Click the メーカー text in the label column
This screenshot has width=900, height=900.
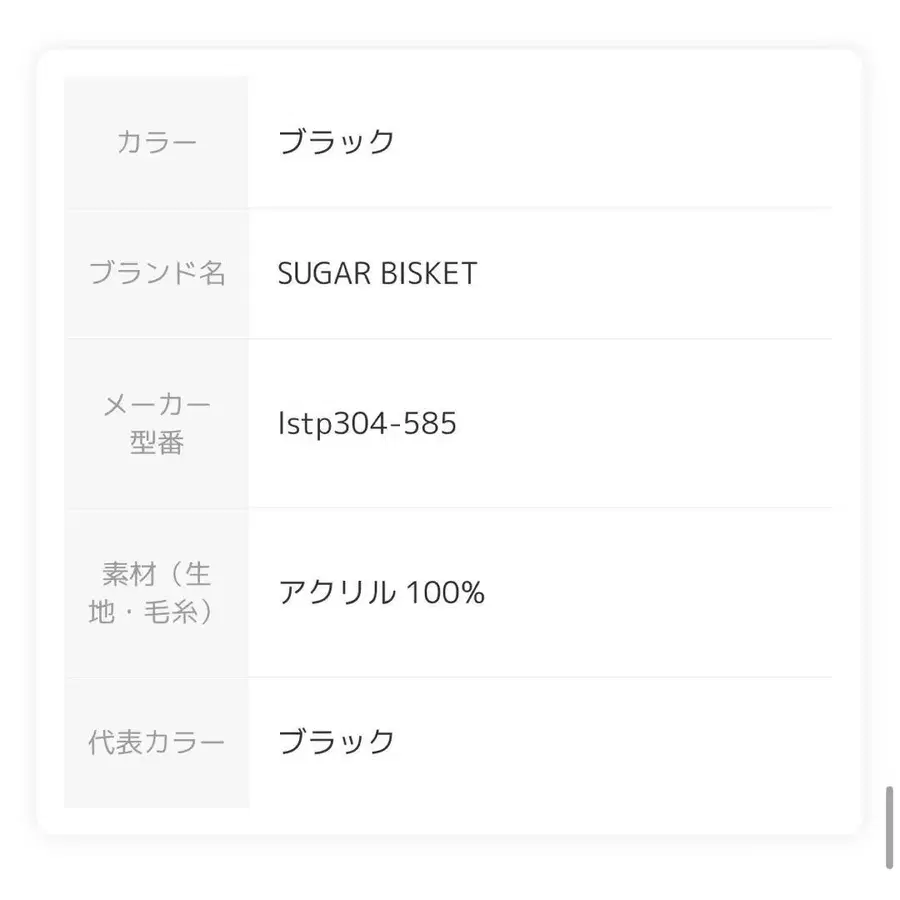[x=157, y=405]
